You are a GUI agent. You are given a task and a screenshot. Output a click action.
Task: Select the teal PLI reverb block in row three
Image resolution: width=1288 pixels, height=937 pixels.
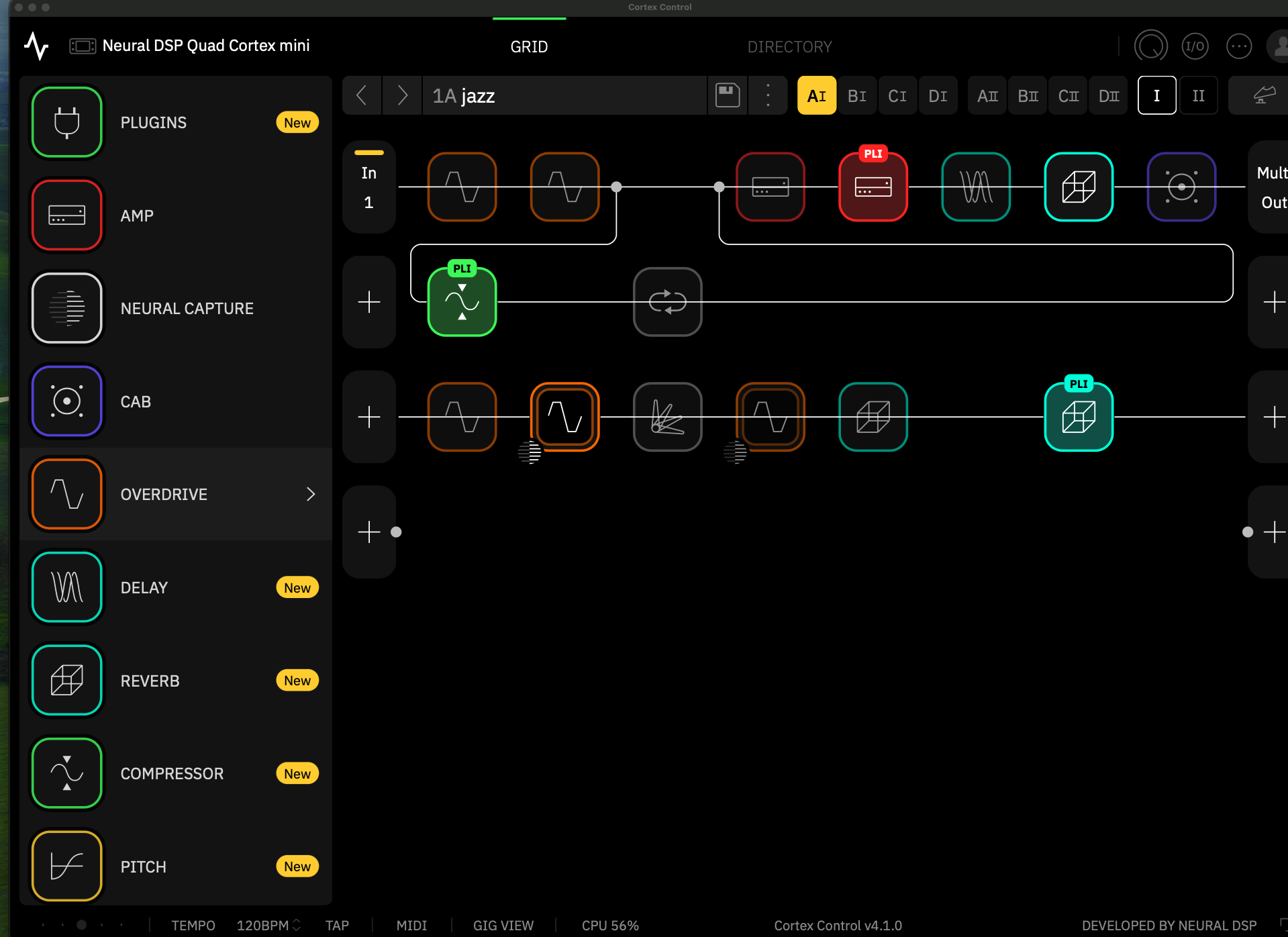1079,417
